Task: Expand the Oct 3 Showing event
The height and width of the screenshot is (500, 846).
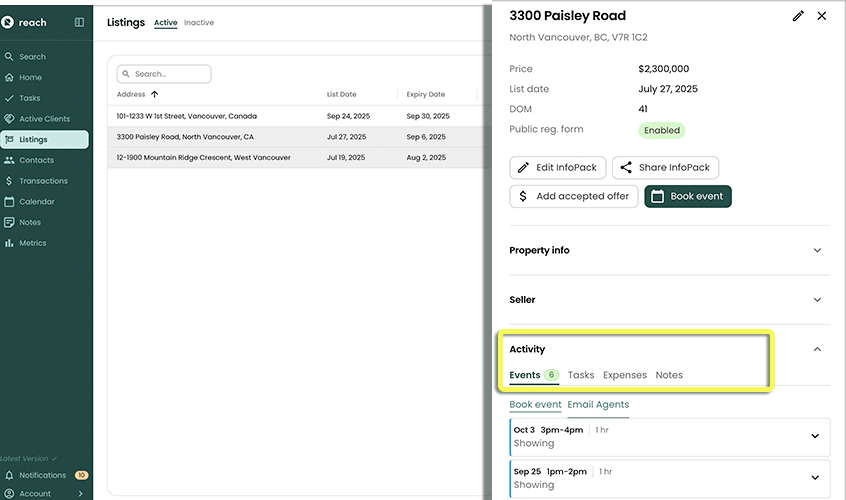Action: point(814,436)
